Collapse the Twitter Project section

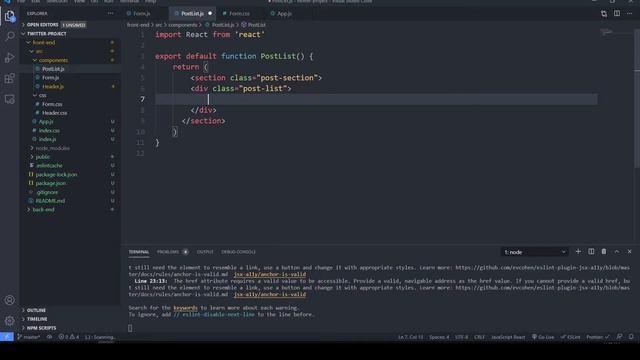[x=70, y=33]
